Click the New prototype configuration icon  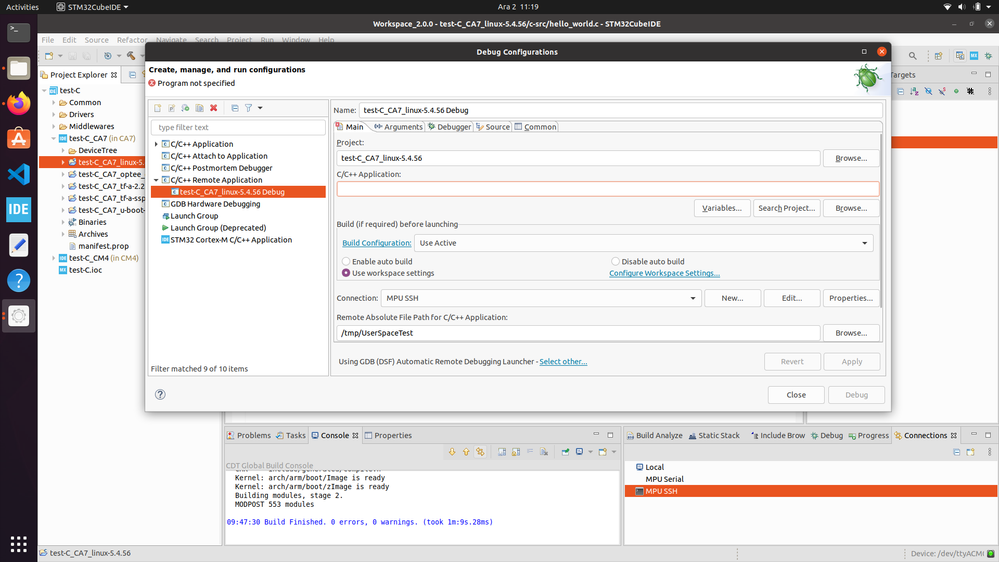171,108
